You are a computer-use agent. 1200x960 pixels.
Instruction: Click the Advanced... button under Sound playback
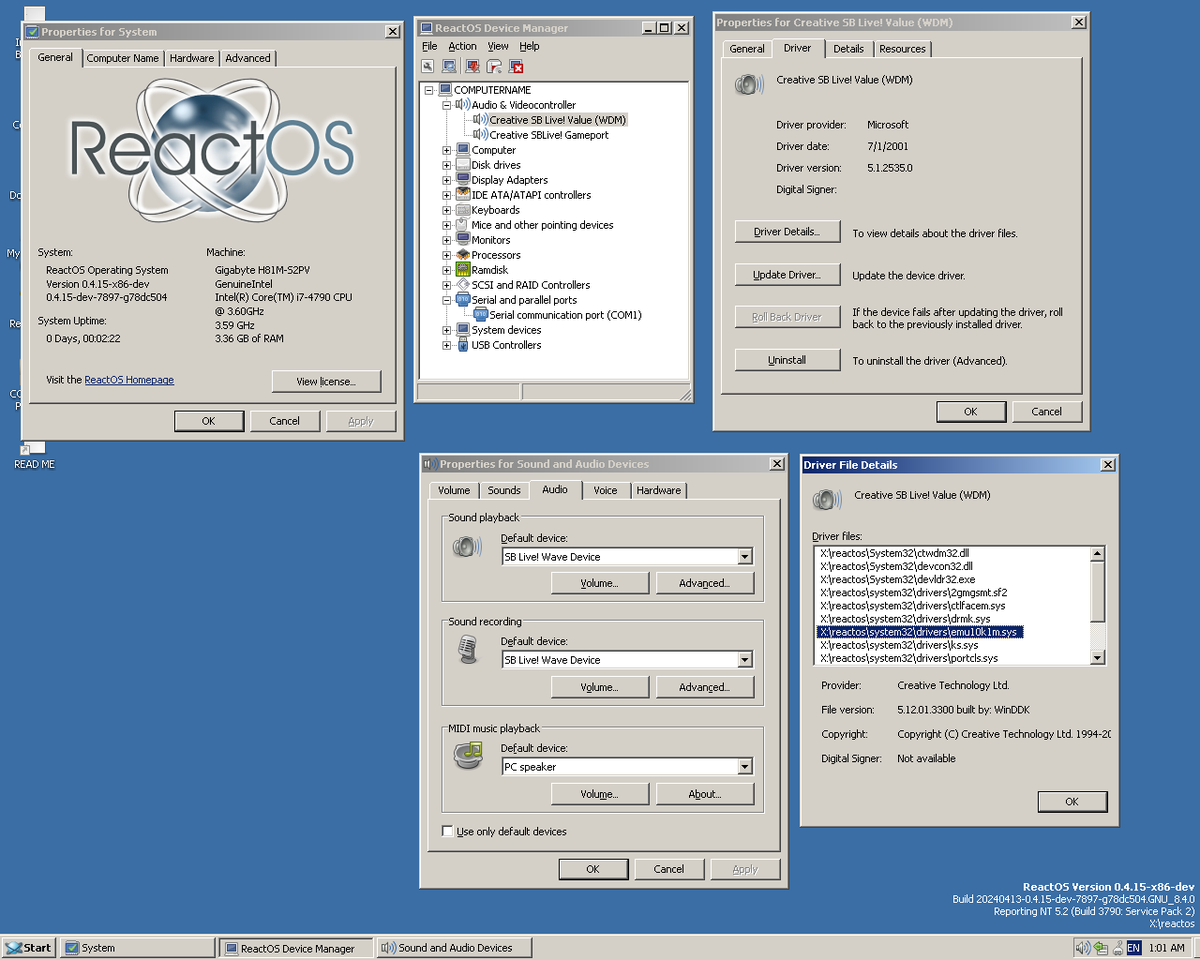704,583
